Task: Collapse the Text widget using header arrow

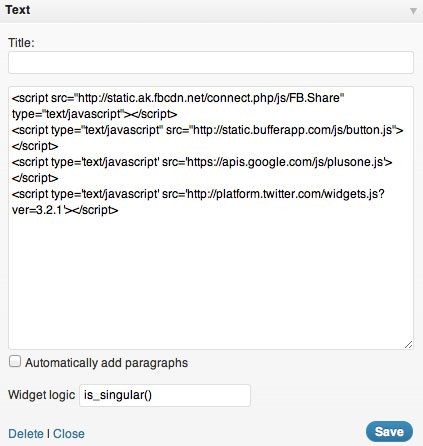Action: pos(413,11)
